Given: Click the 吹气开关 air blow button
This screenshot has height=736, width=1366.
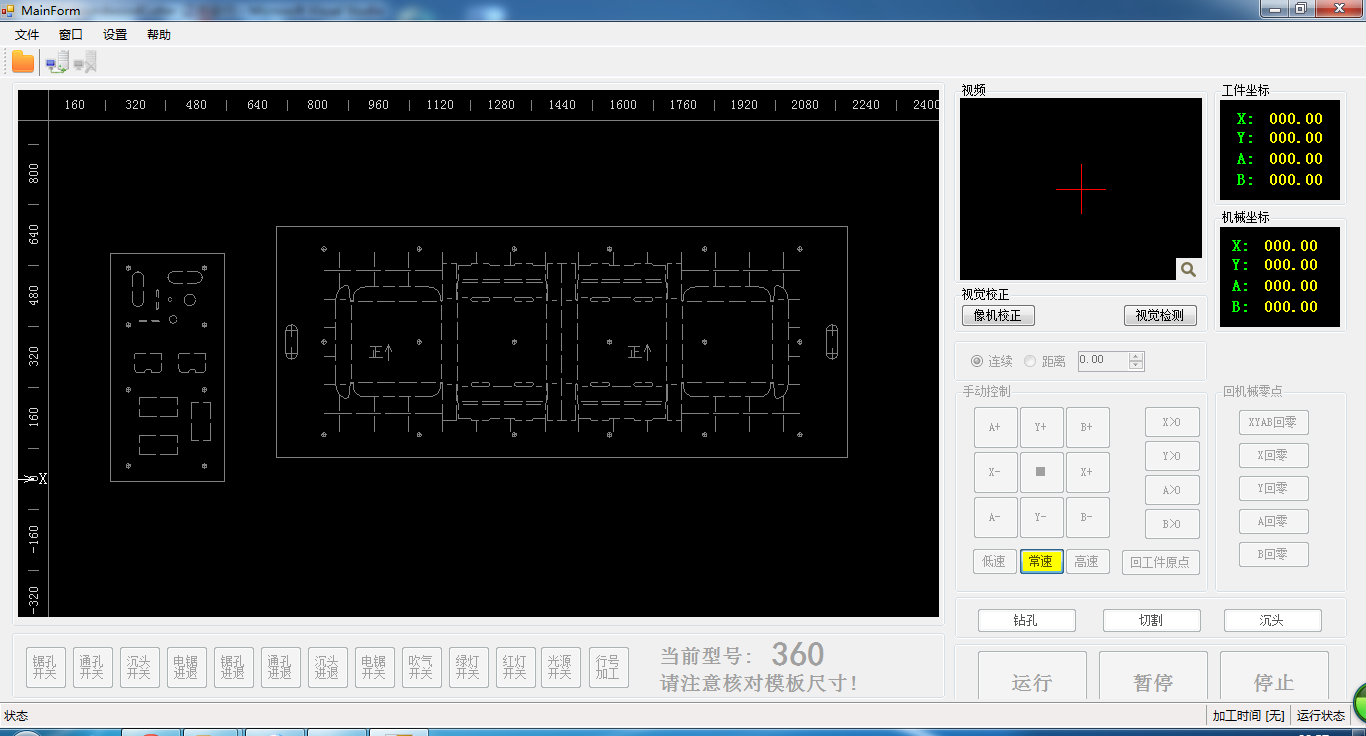Looking at the screenshot, I should click(x=421, y=667).
